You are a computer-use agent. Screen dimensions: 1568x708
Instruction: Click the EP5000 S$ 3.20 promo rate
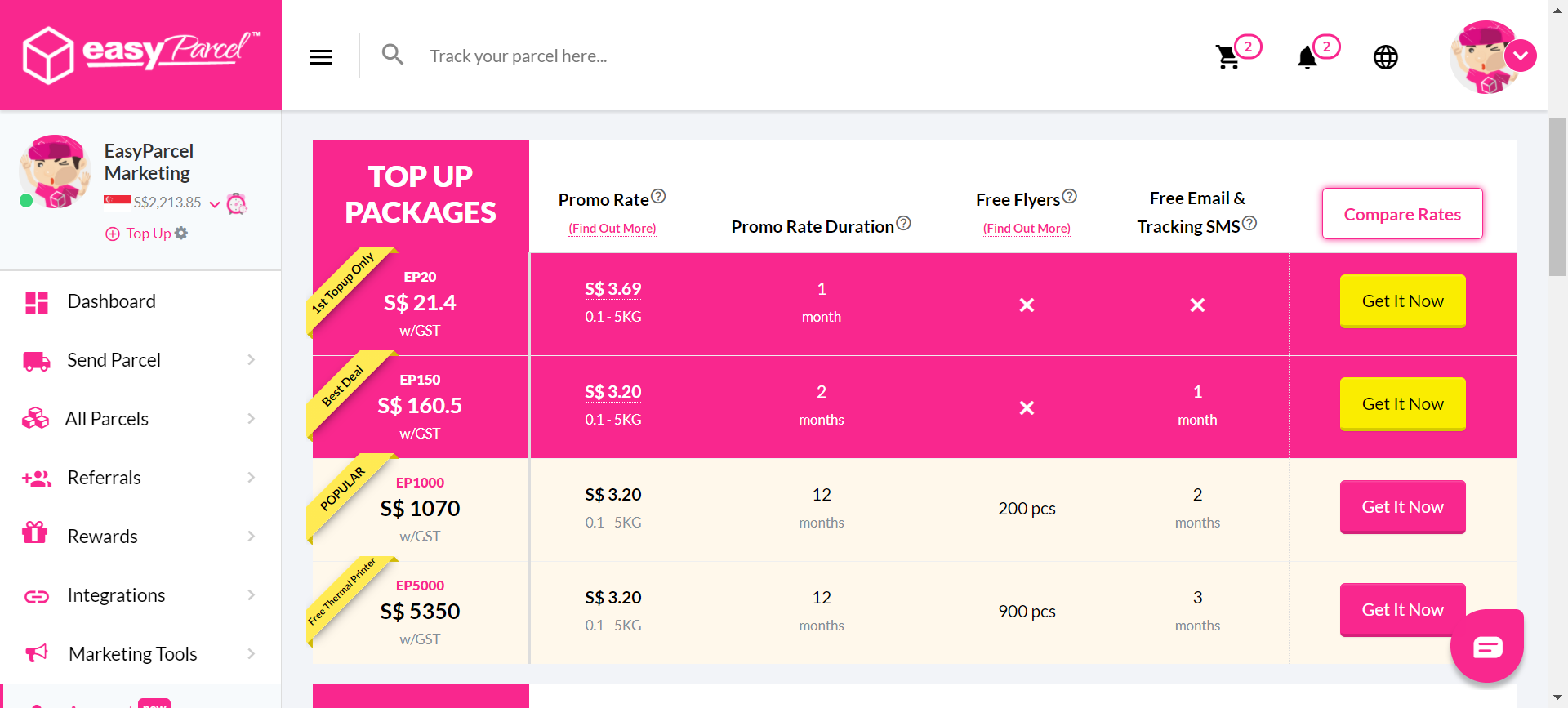[x=613, y=598]
